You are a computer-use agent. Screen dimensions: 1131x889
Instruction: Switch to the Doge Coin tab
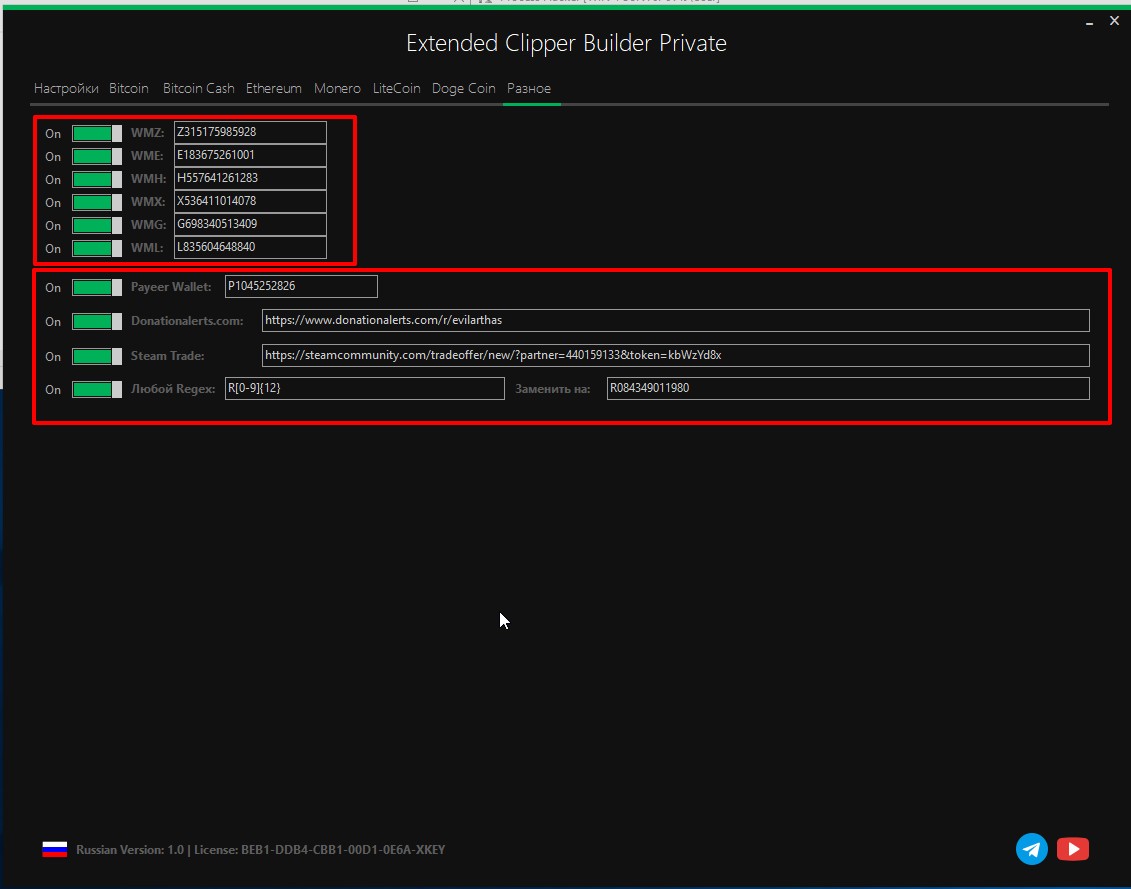coord(463,89)
